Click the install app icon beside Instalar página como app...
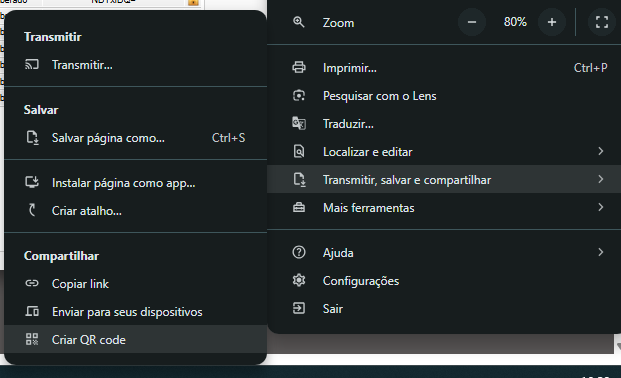The height and width of the screenshot is (378, 621). point(32,182)
